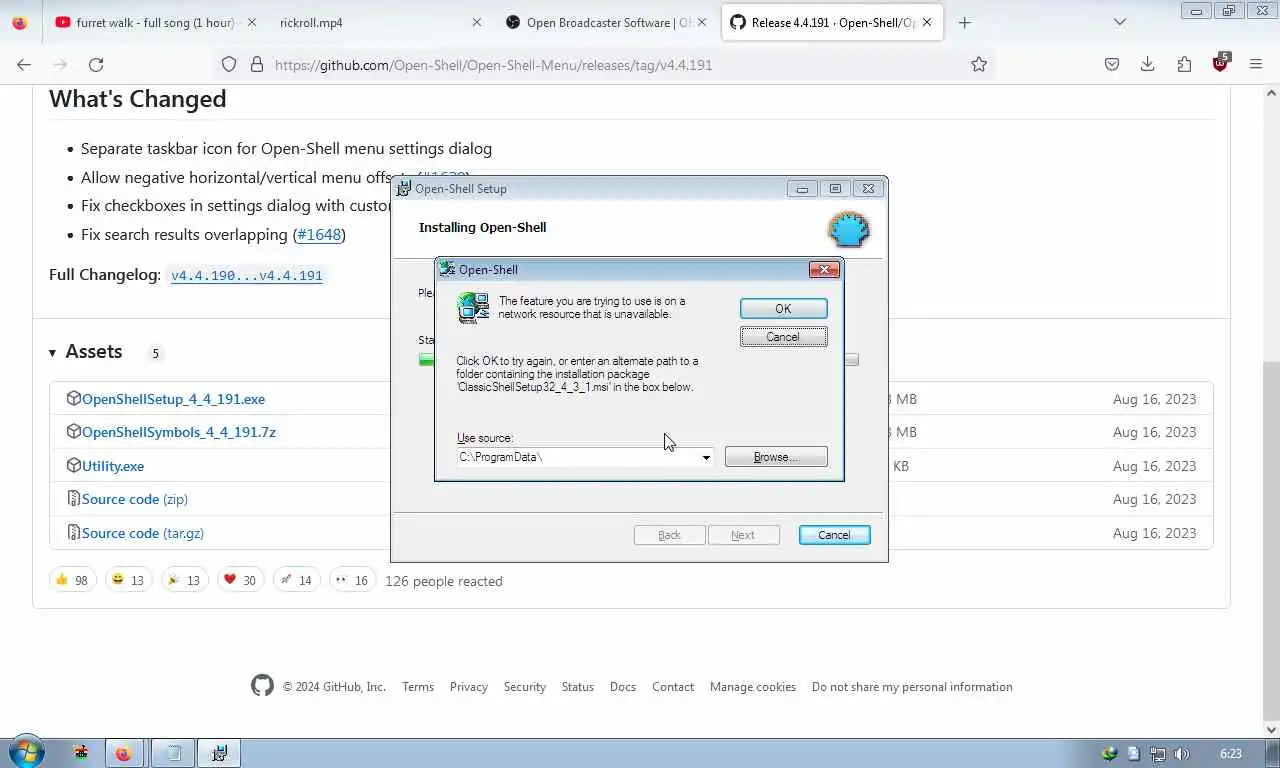The height and width of the screenshot is (768, 1280).
Task: Open the Privacy footer link
Action: pyautogui.click(x=469, y=687)
